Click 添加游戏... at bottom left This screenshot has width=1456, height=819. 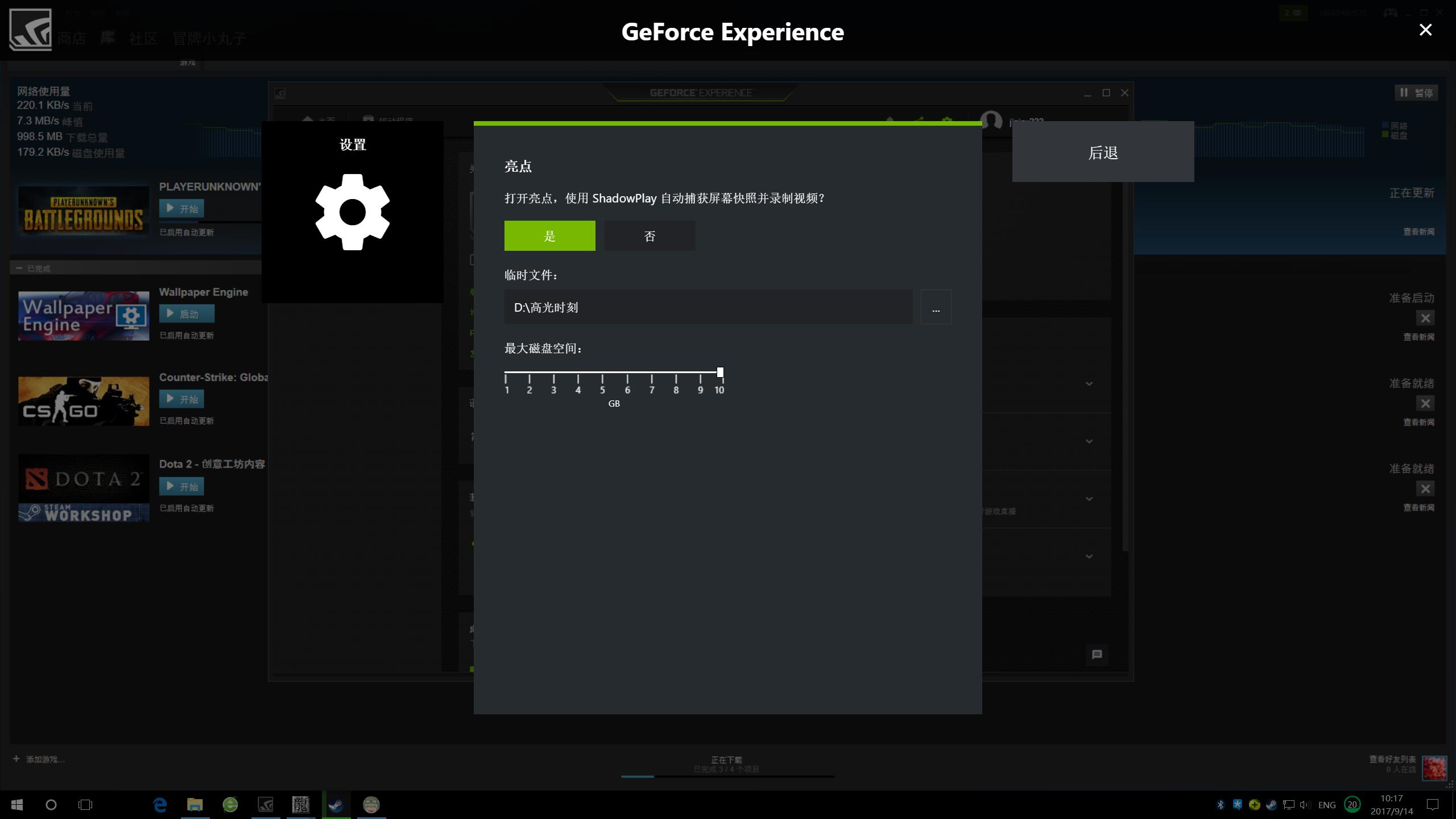point(39,759)
